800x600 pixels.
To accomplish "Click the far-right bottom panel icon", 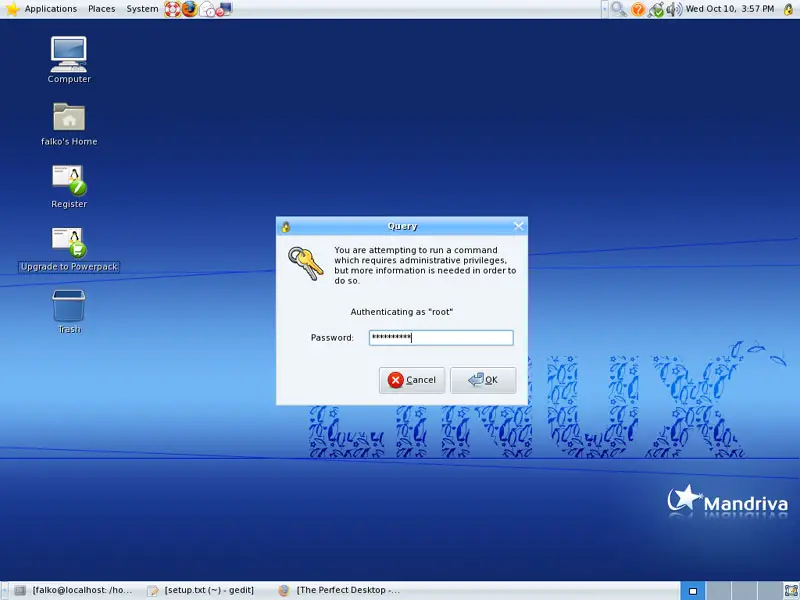I will pos(790,591).
